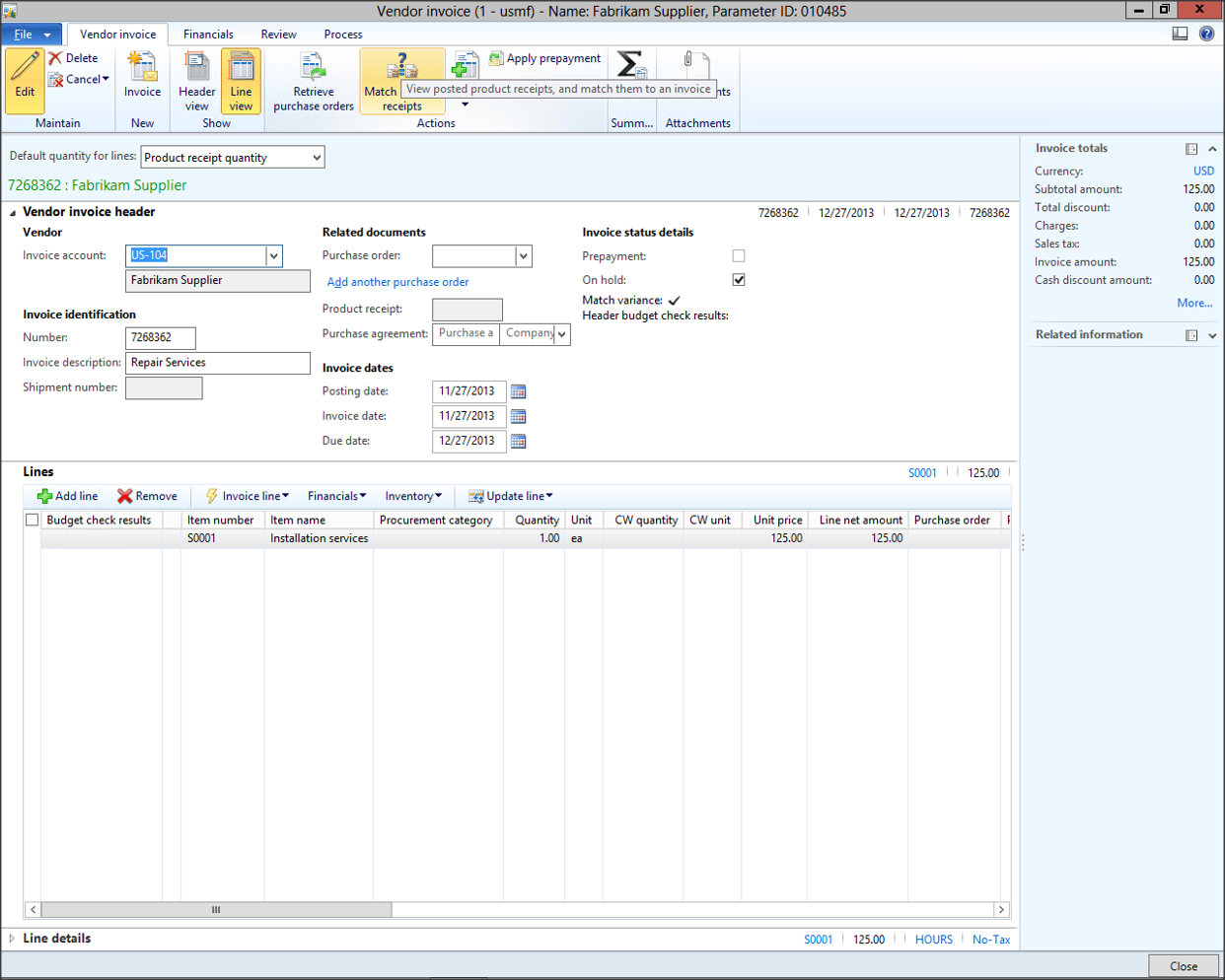The height and width of the screenshot is (980, 1225).
Task: Switch to Header view
Action: tap(196, 81)
